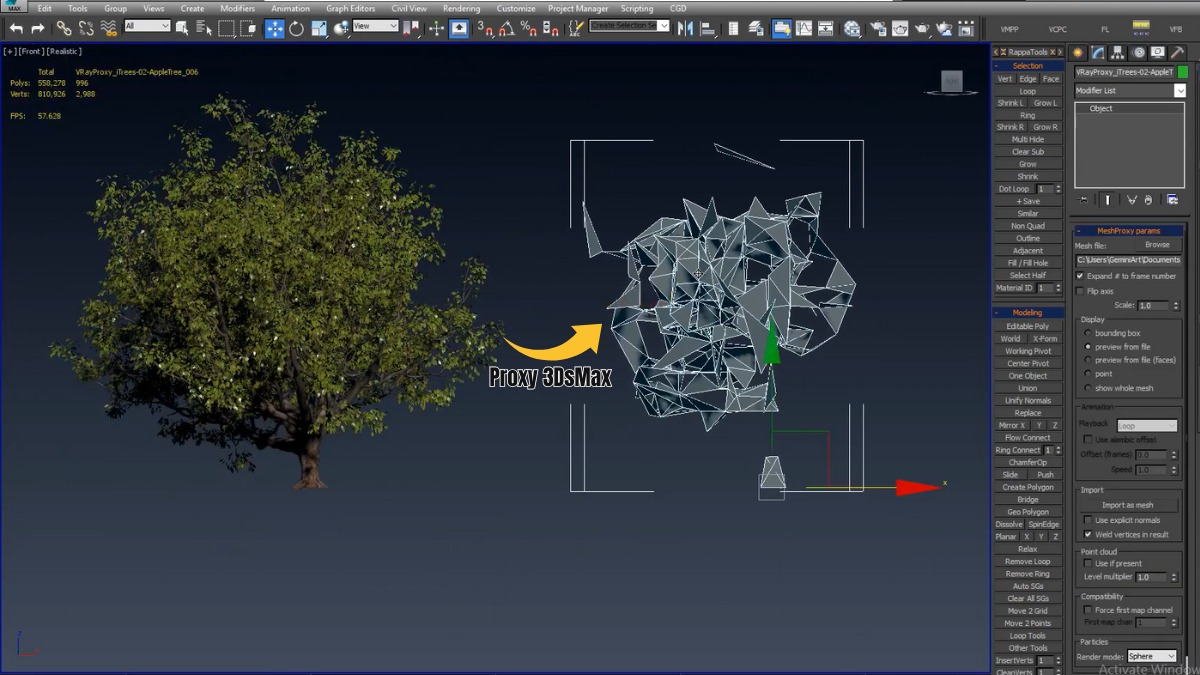Open the Edit menu
The height and width of the screenshot is (675, 1200).
(45, 8)
